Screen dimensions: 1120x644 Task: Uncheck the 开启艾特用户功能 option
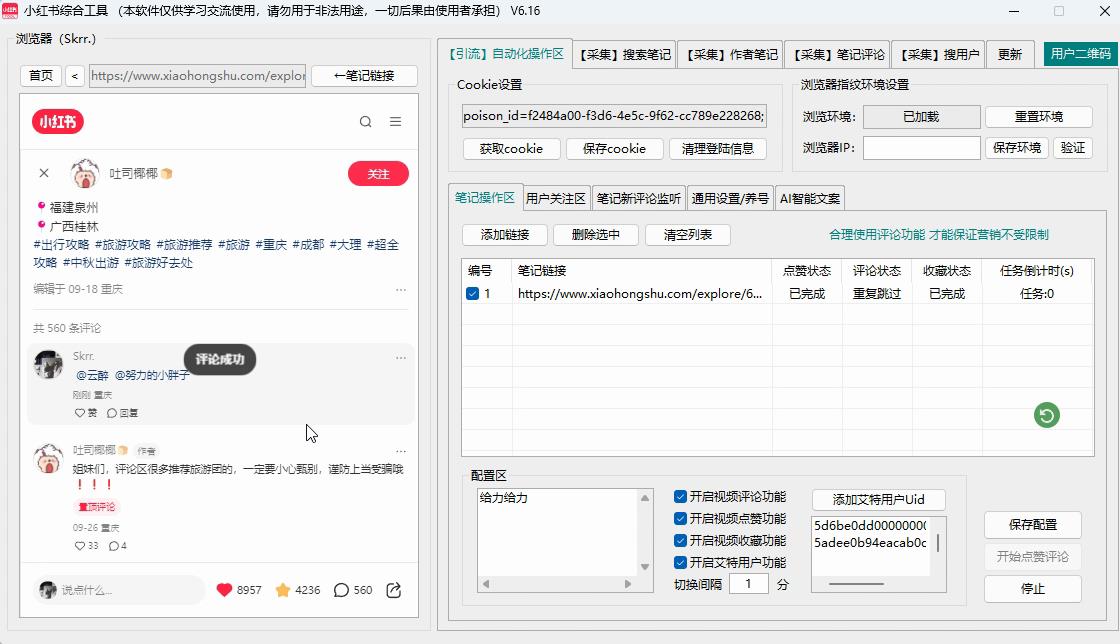pos(678,562)
